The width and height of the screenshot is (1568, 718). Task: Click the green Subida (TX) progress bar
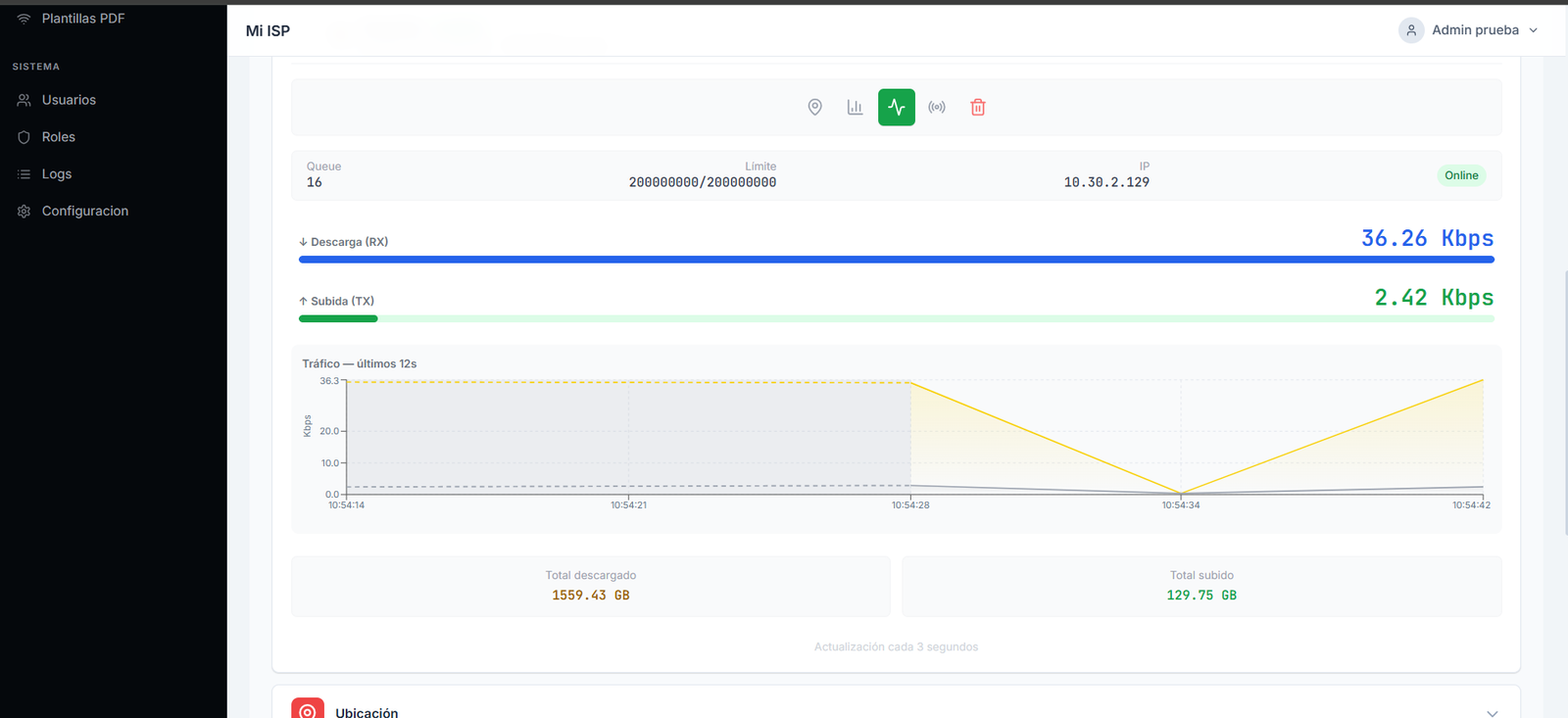(x=897, y=318)
